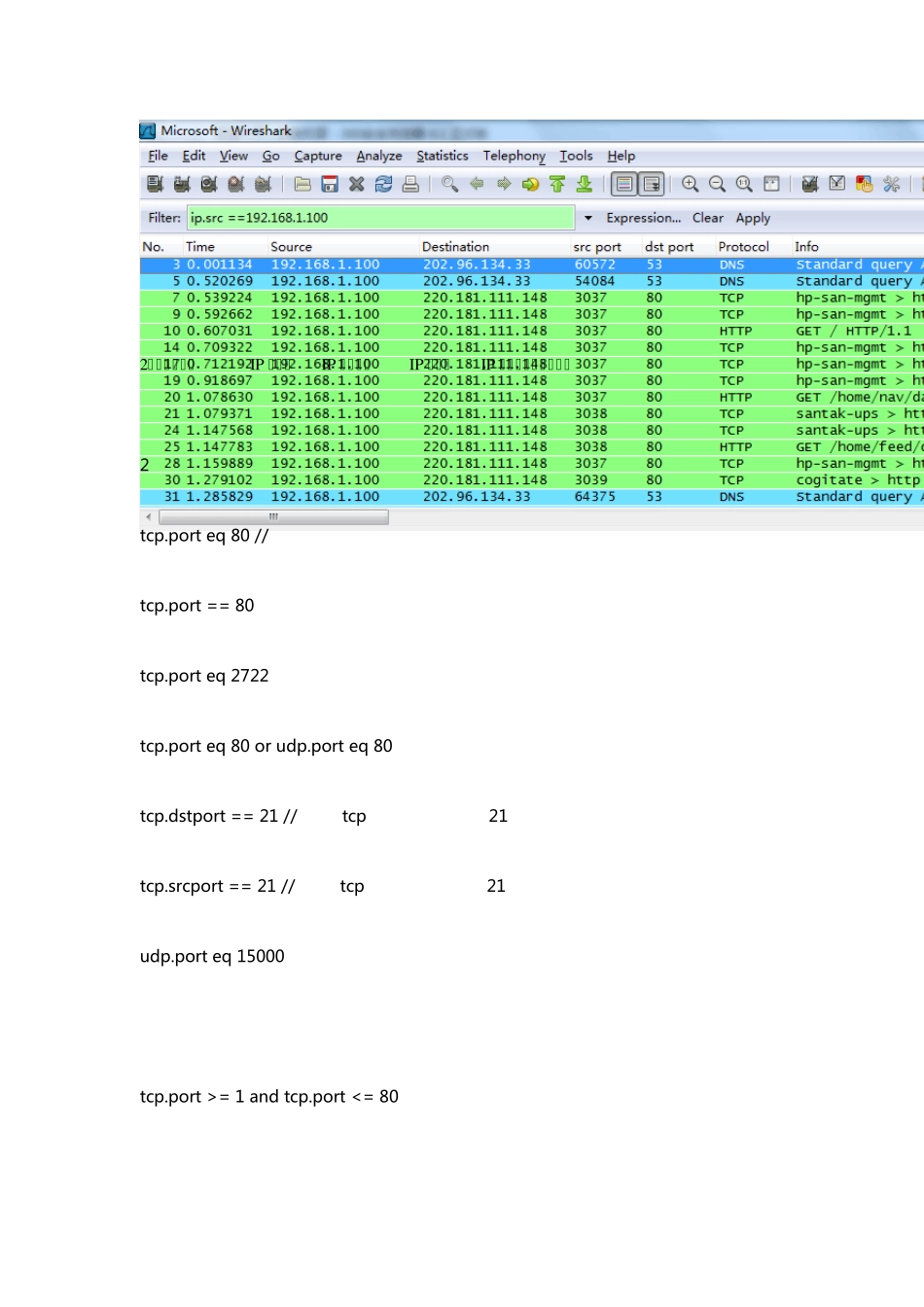Close the capture file X icon

(x=357, y=184)
